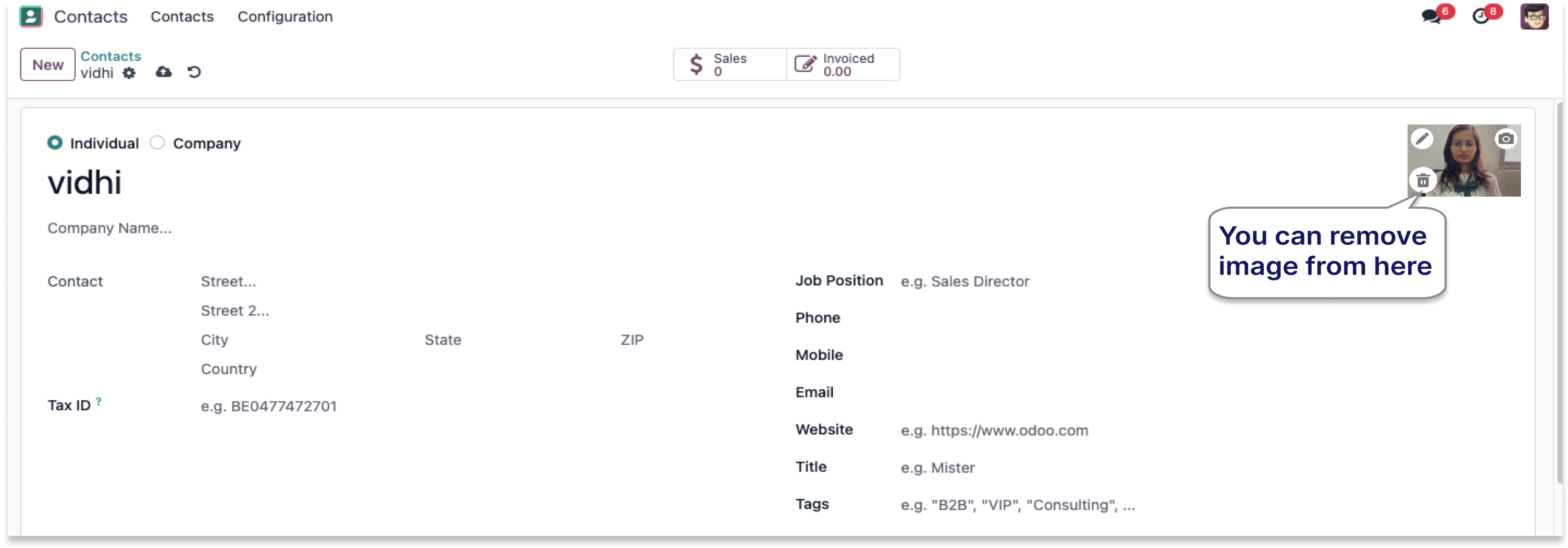Image resolution: width=1568 pixels, height=548 pixels.
Task: Click the discard changes undo icon
Action: tap(194, 72)
